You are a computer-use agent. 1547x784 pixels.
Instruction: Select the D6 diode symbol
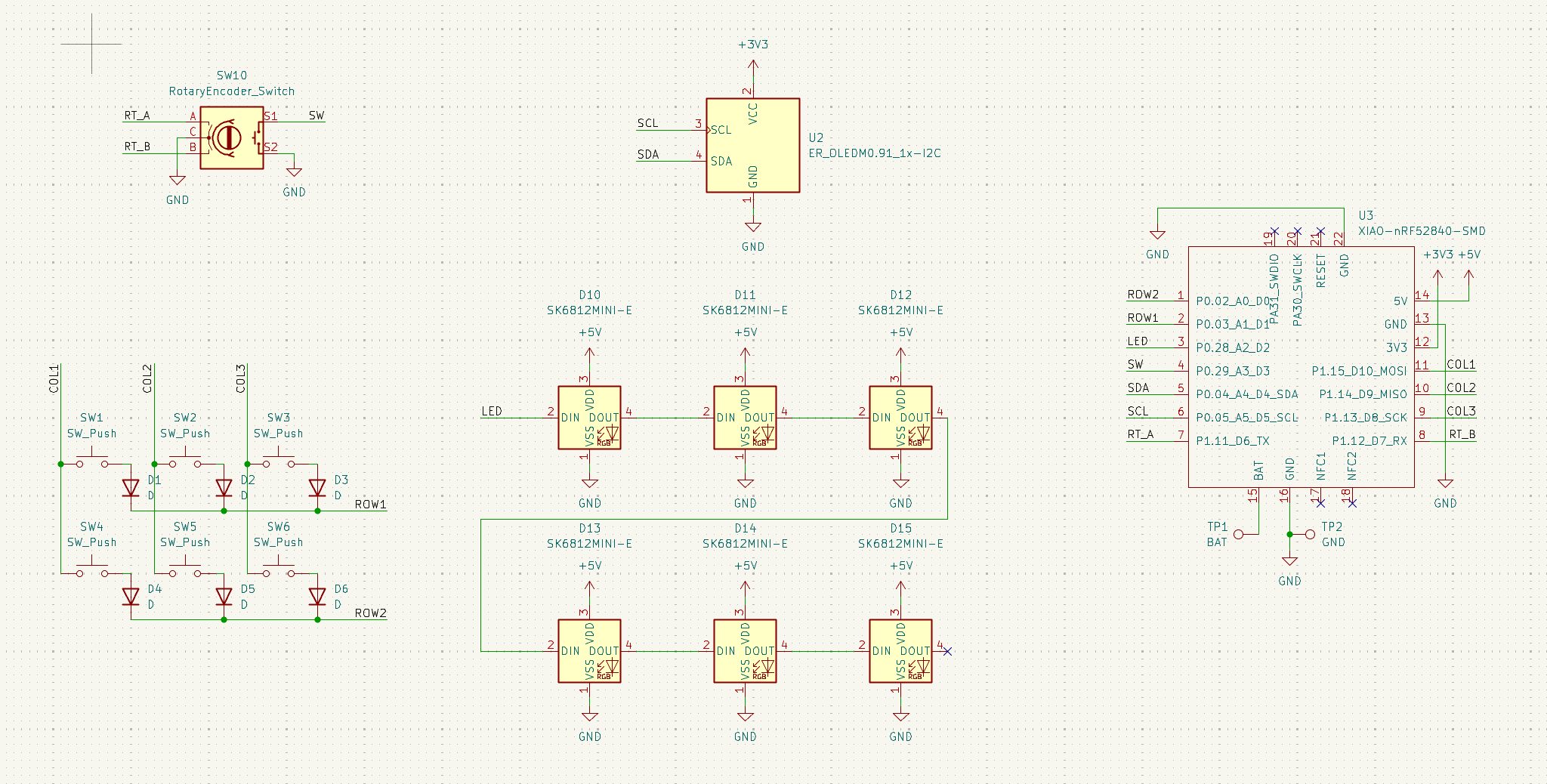[x=317, y=597]
